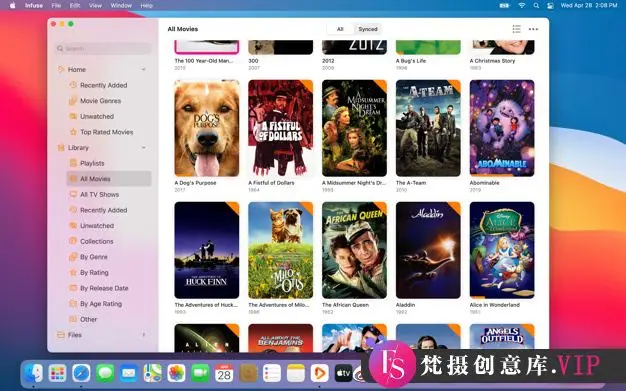Switch to the All filter tab

click(x=340, y=29)
